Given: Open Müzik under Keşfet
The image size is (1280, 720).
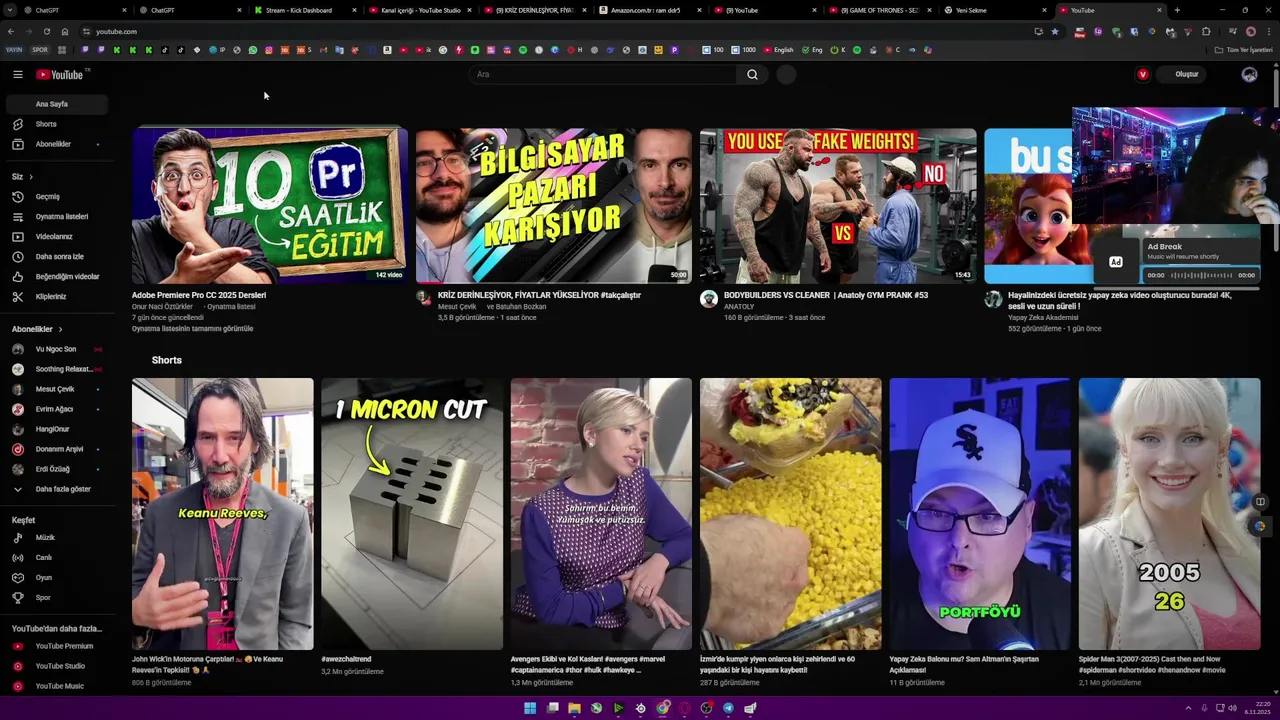Looking at the screenshot, I should coord(56,538).
